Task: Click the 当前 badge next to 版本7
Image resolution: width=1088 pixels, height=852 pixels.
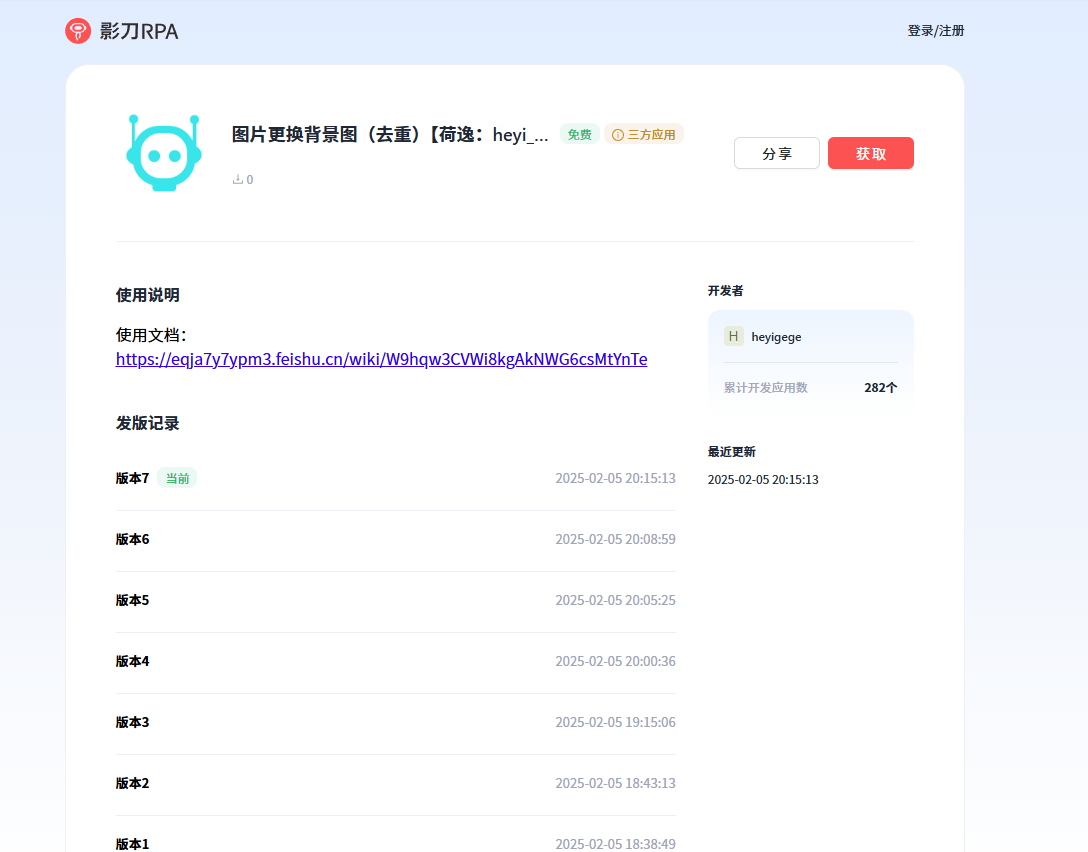Action: (x=177, y=478)
